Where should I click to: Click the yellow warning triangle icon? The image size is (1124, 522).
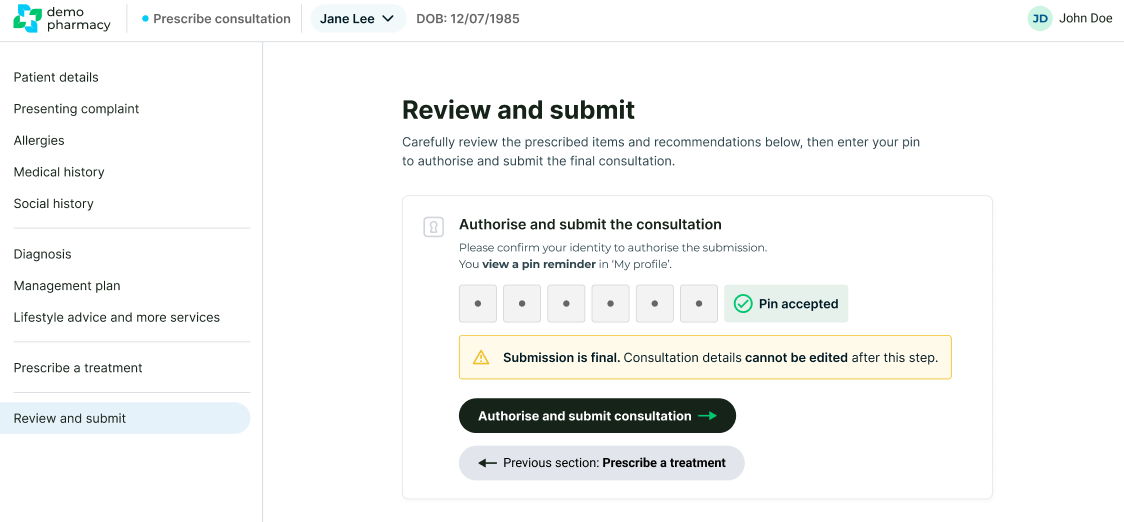(481, 357)
